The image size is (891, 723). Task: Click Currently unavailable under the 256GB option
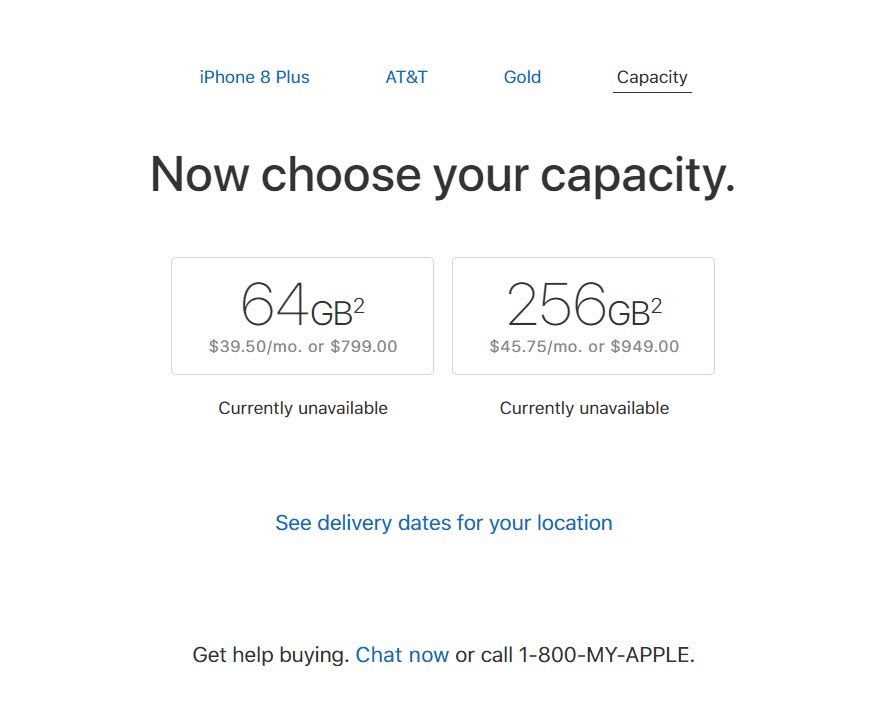[x=584, y=408]
